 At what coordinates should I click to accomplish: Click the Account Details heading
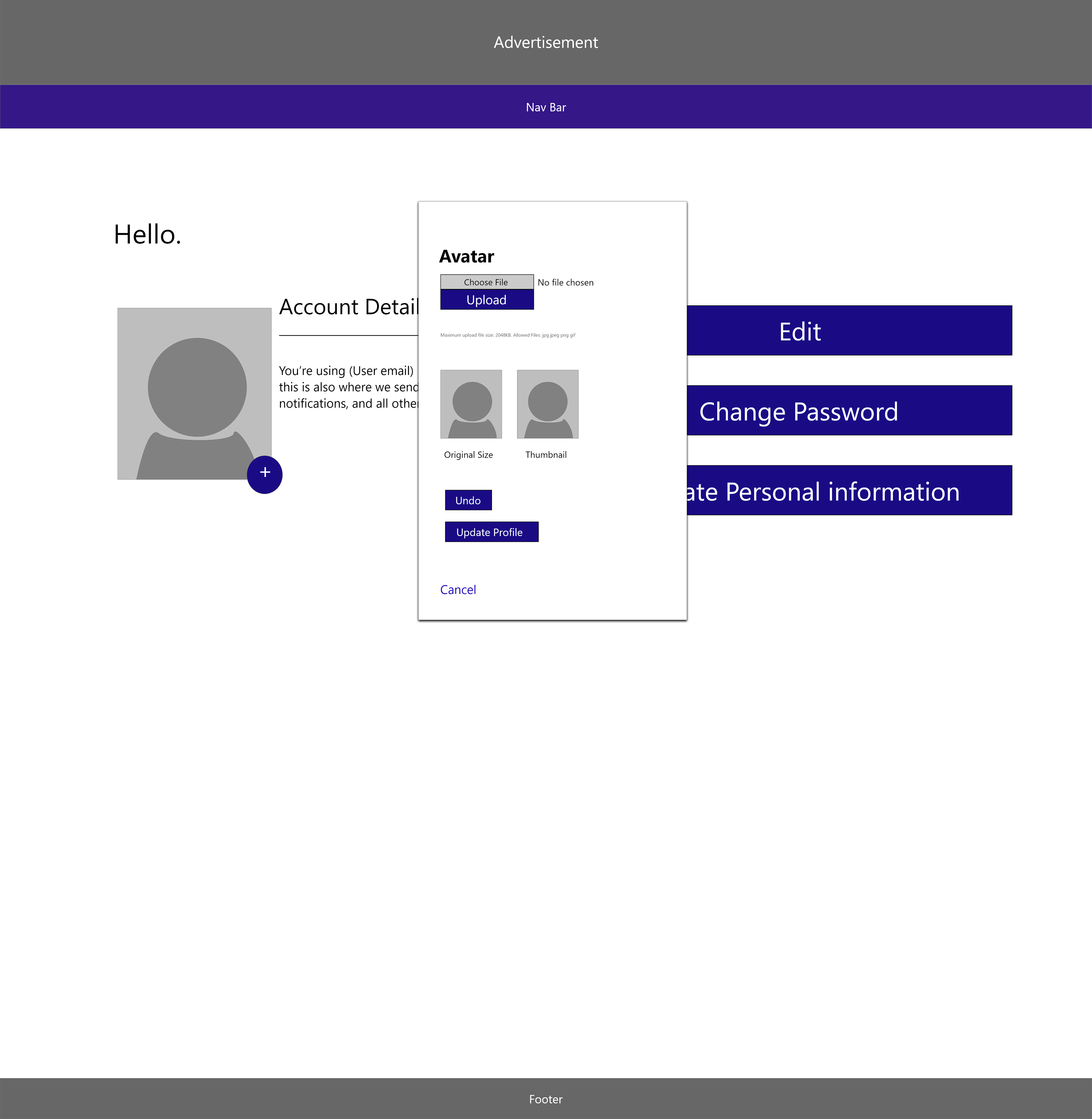click(x=349, y=307)
